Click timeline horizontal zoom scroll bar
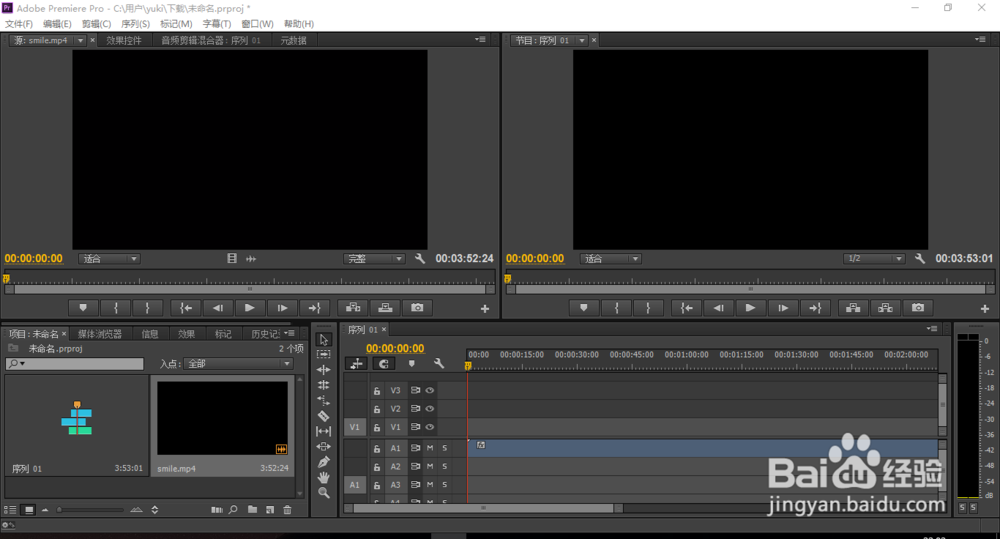1000x539 pixels. coord(483,508)
